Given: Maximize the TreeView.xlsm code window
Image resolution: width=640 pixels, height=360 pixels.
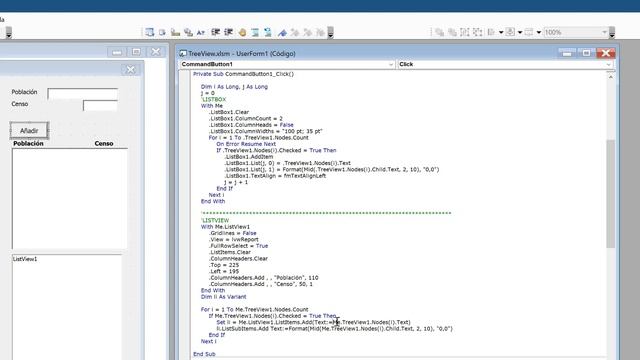Looking at the screenshot, I should [586, 53].
